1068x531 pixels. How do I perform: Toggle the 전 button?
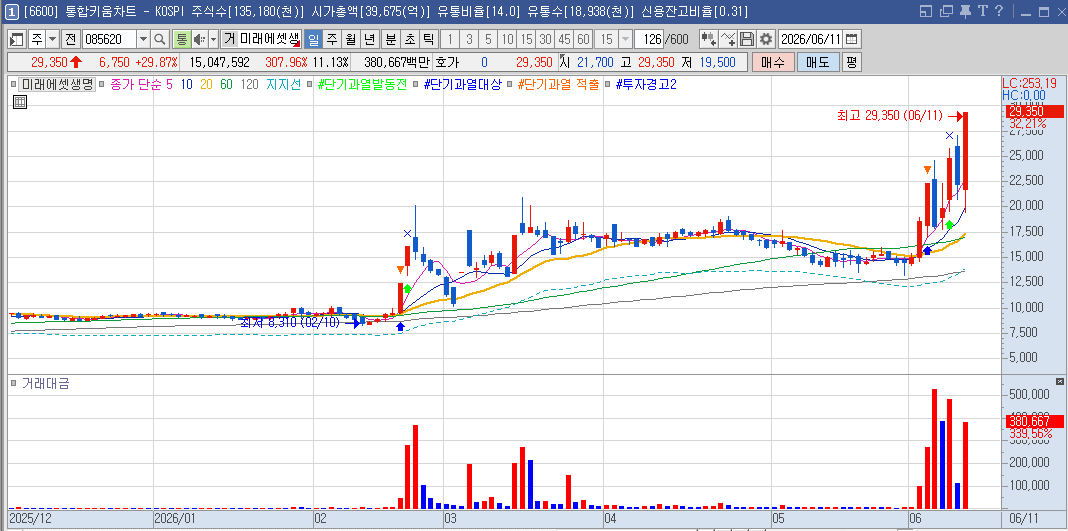[x=70, y=39]
